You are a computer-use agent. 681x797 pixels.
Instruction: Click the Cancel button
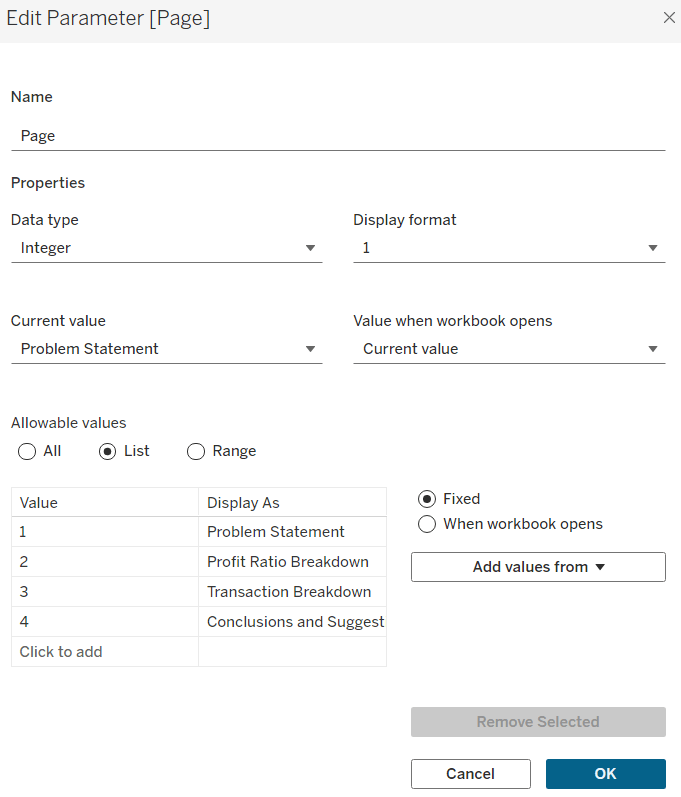pos(470,774)
